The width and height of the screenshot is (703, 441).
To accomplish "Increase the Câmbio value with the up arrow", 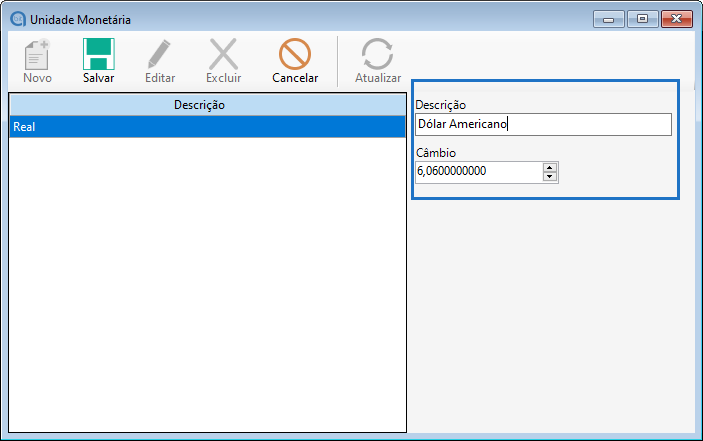I will tap(549, 167).
